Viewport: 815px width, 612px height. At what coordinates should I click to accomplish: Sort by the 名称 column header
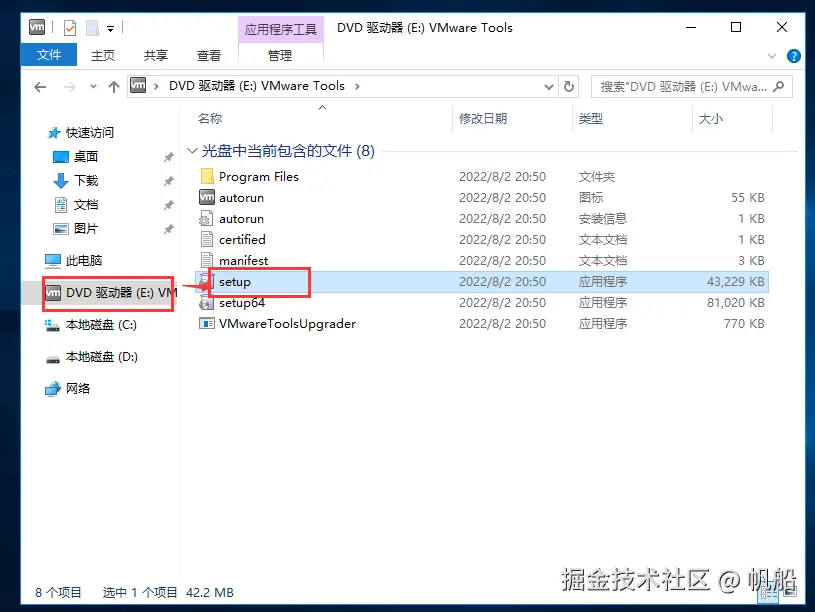(x=210, y=119)
